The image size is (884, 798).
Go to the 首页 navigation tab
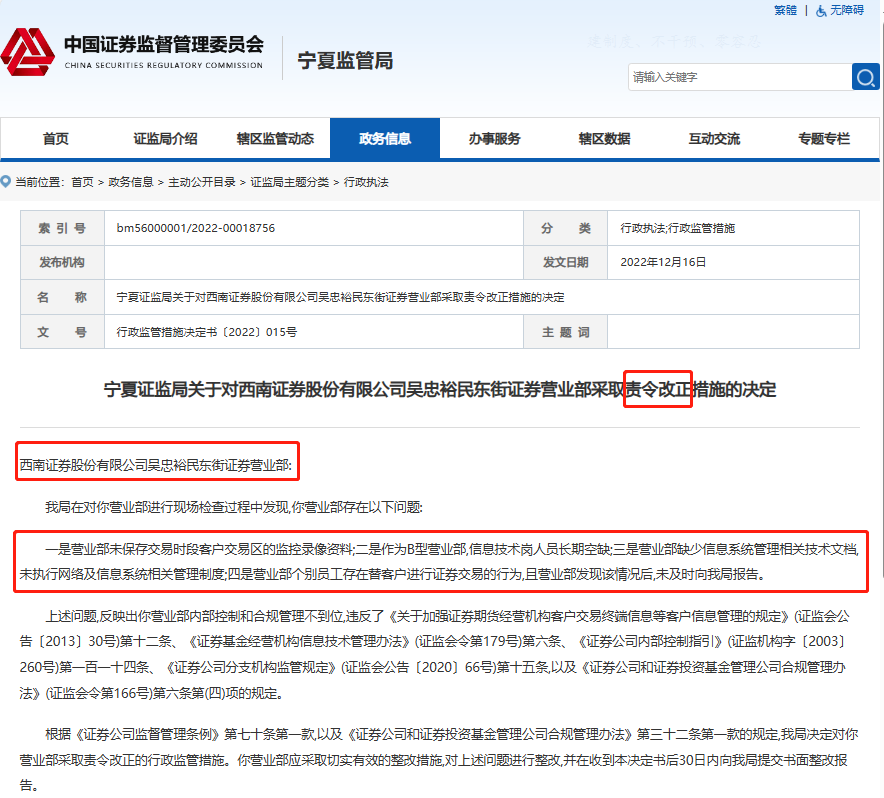(x=56, y=139)
